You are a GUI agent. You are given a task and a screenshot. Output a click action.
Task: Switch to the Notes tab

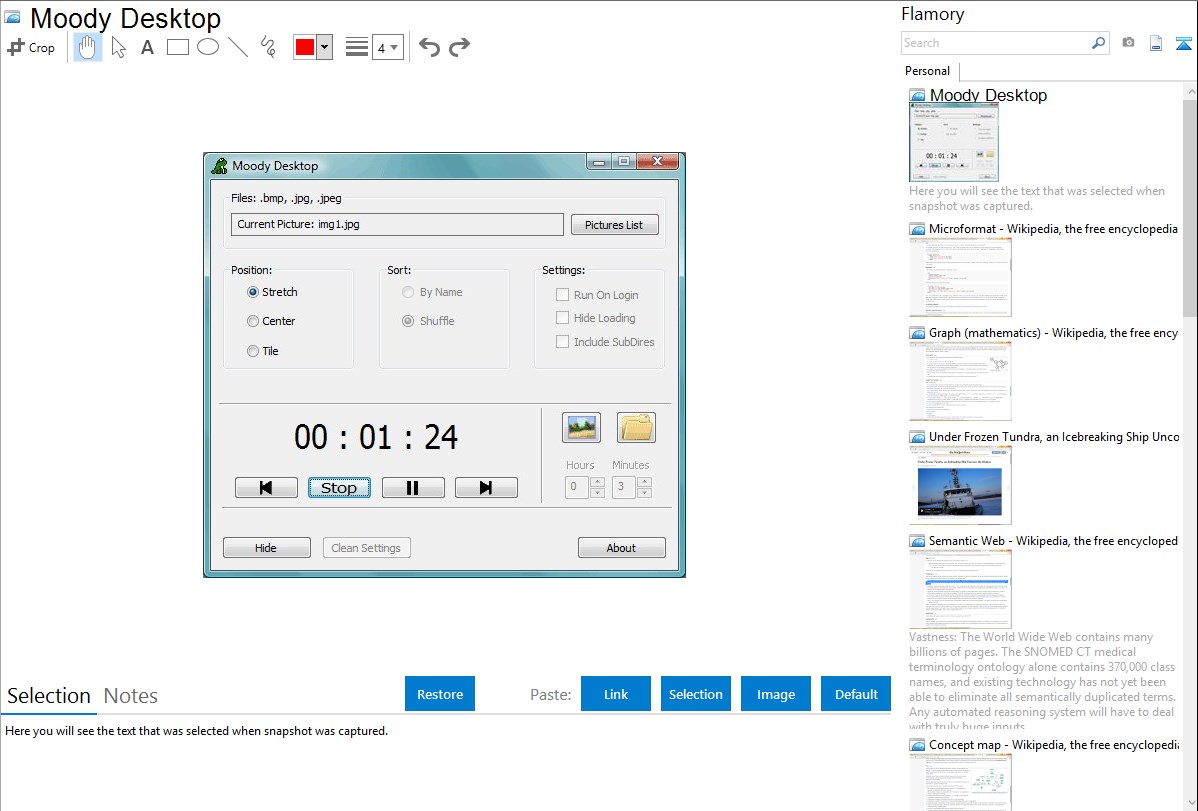130,696
